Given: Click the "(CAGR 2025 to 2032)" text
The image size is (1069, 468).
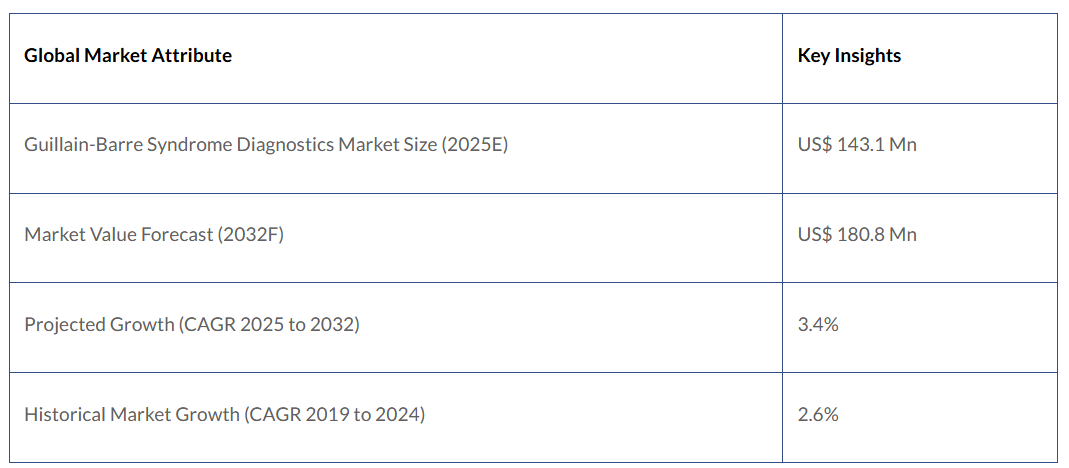Looking at the screenshot, I should point(266,325).
